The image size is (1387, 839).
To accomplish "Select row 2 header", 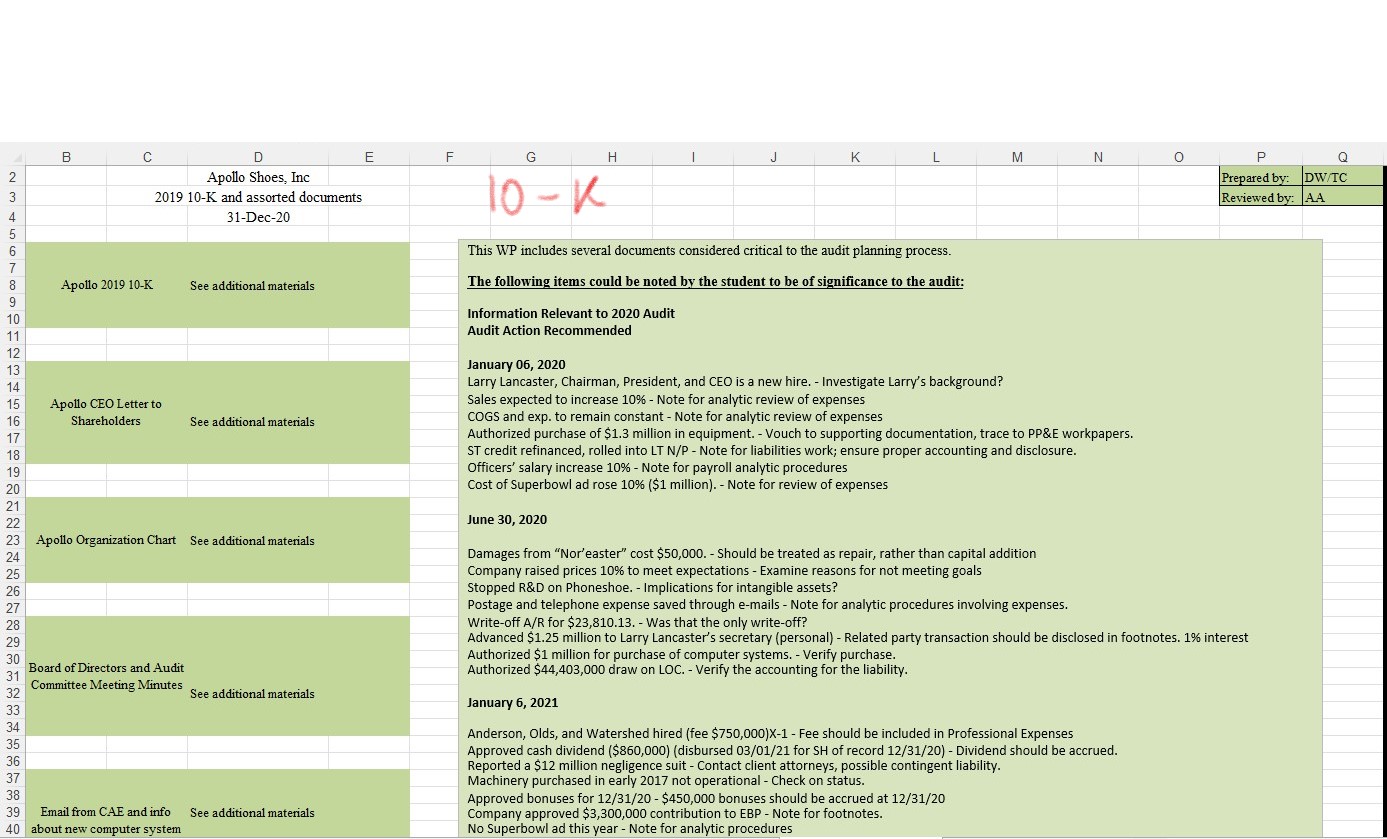I will pos(15,177).
